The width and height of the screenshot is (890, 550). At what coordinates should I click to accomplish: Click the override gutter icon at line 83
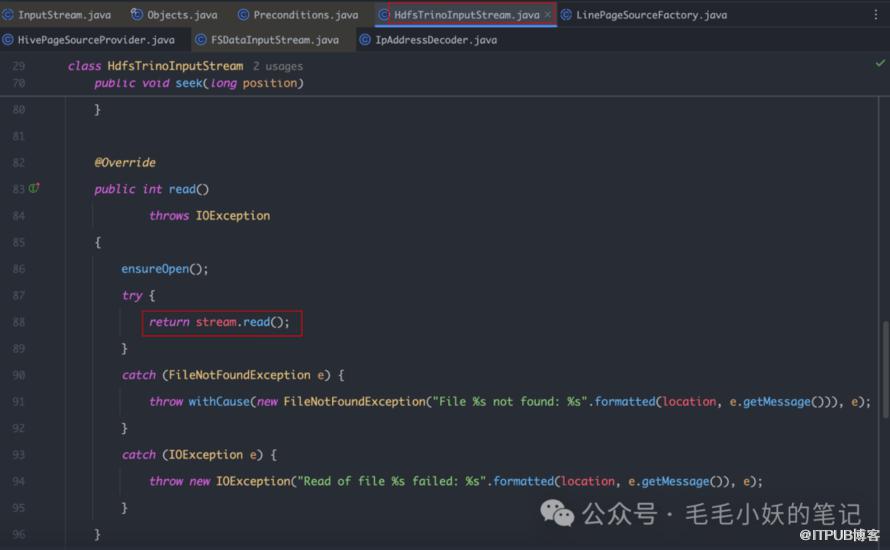click(34, 189)
